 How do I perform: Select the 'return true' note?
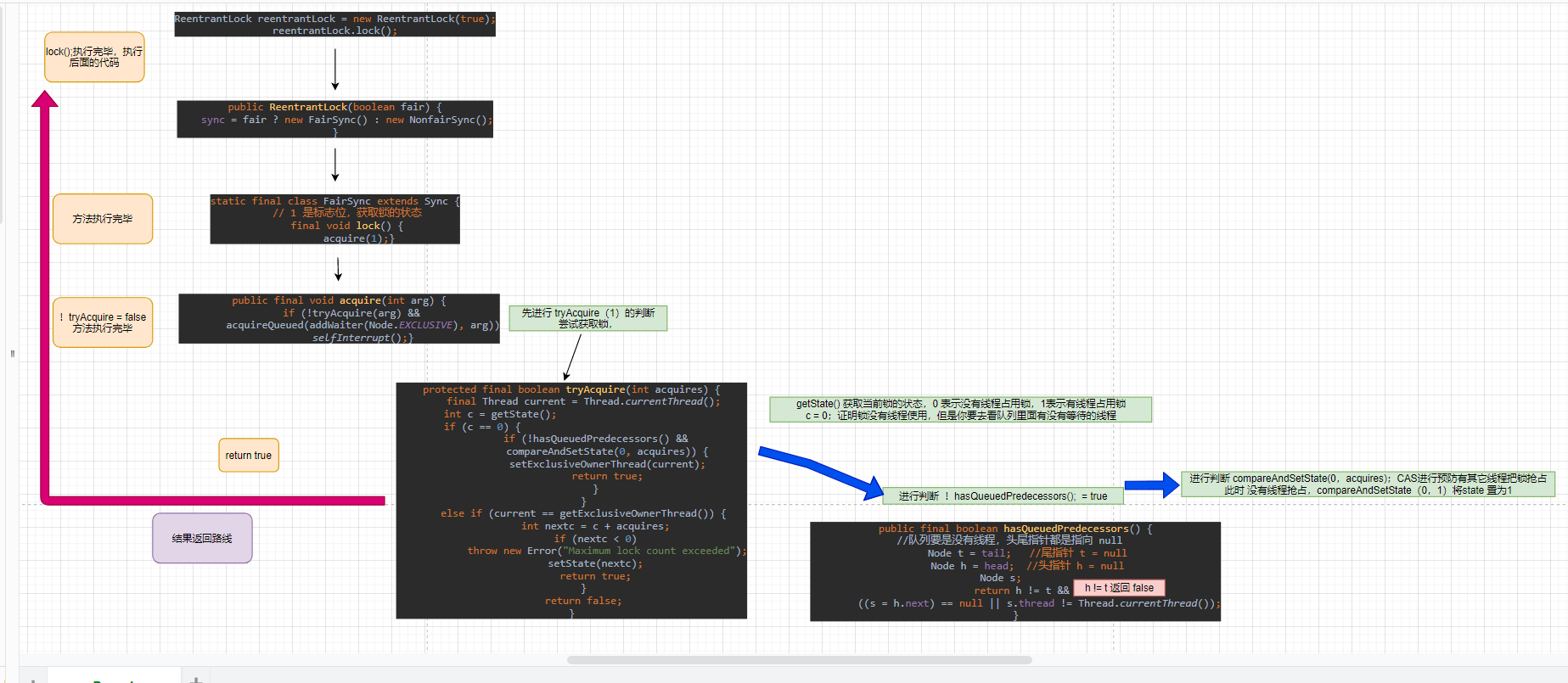point(249,456)
